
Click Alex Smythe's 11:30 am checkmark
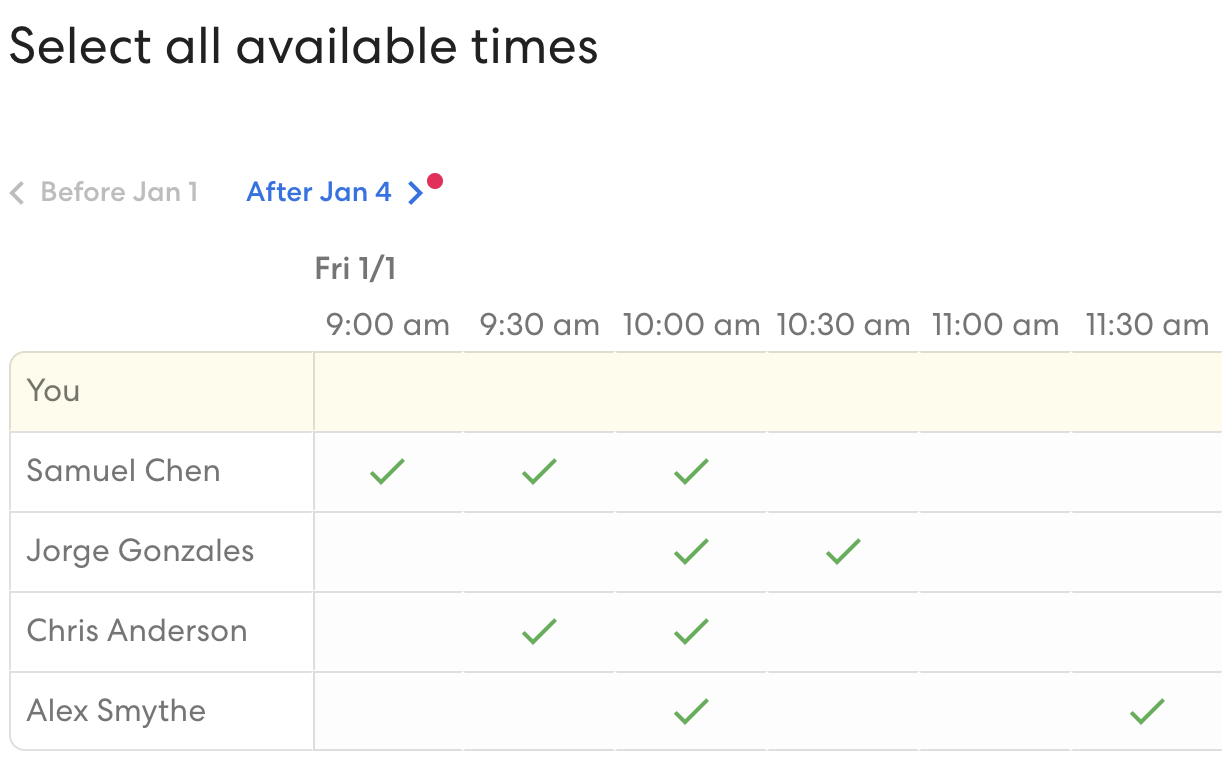point(1147,711)
